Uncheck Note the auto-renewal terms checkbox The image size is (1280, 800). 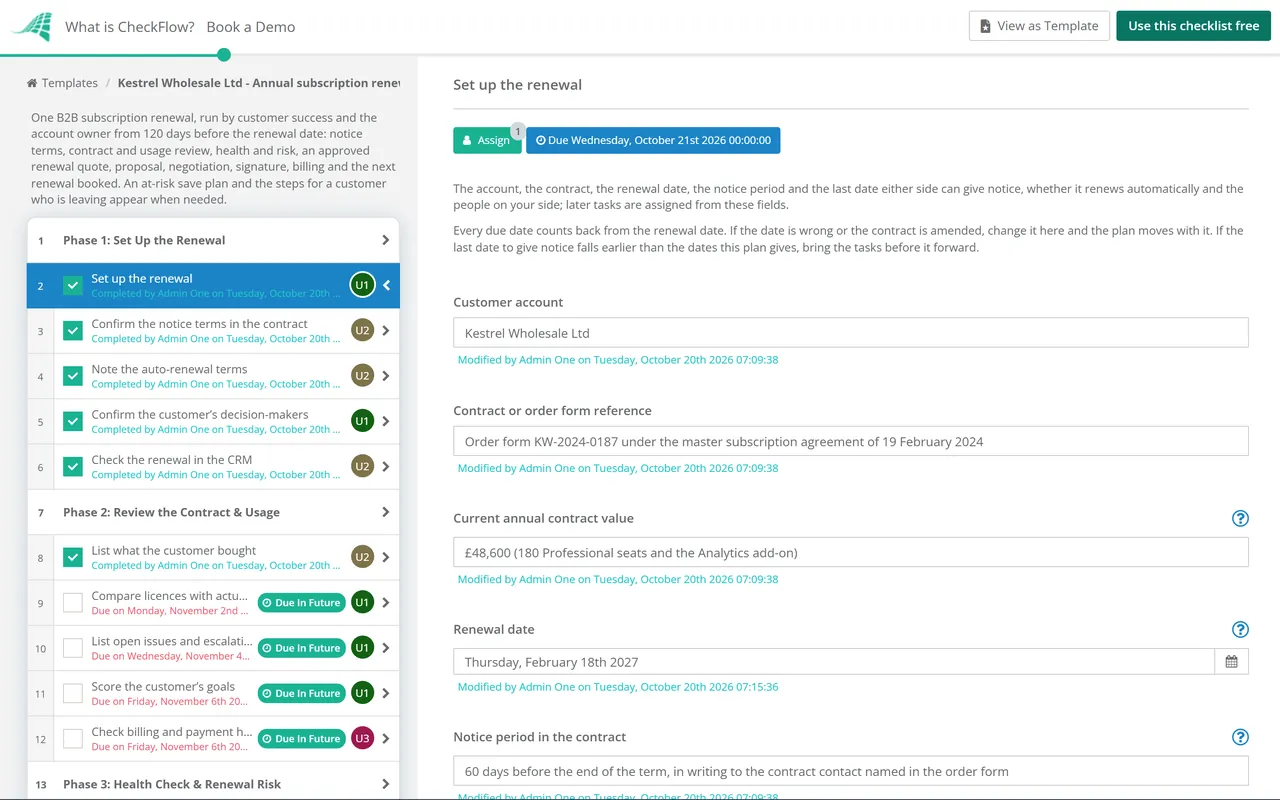point(73,376)
